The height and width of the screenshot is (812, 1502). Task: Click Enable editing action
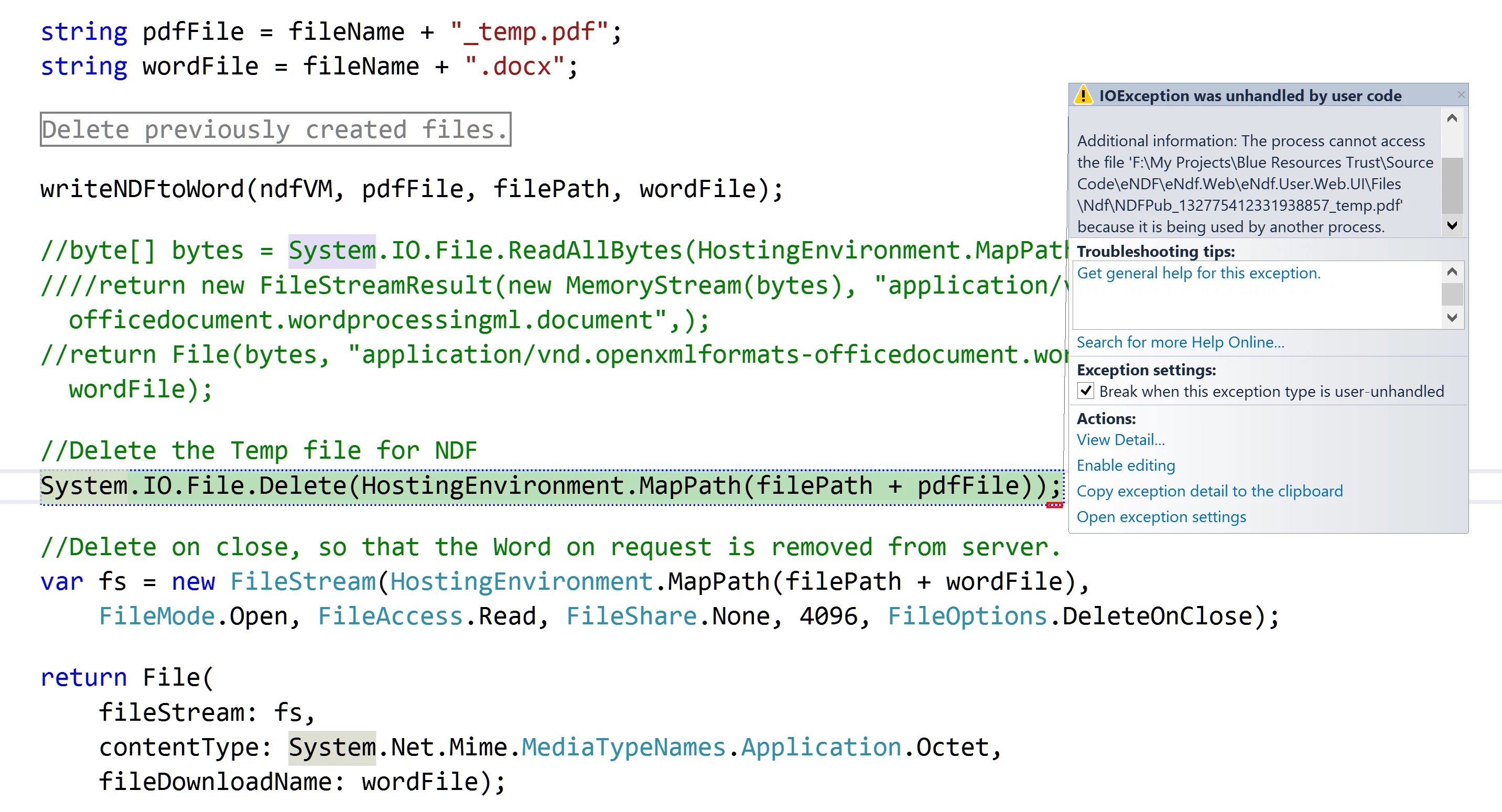tap(1126, 465)
